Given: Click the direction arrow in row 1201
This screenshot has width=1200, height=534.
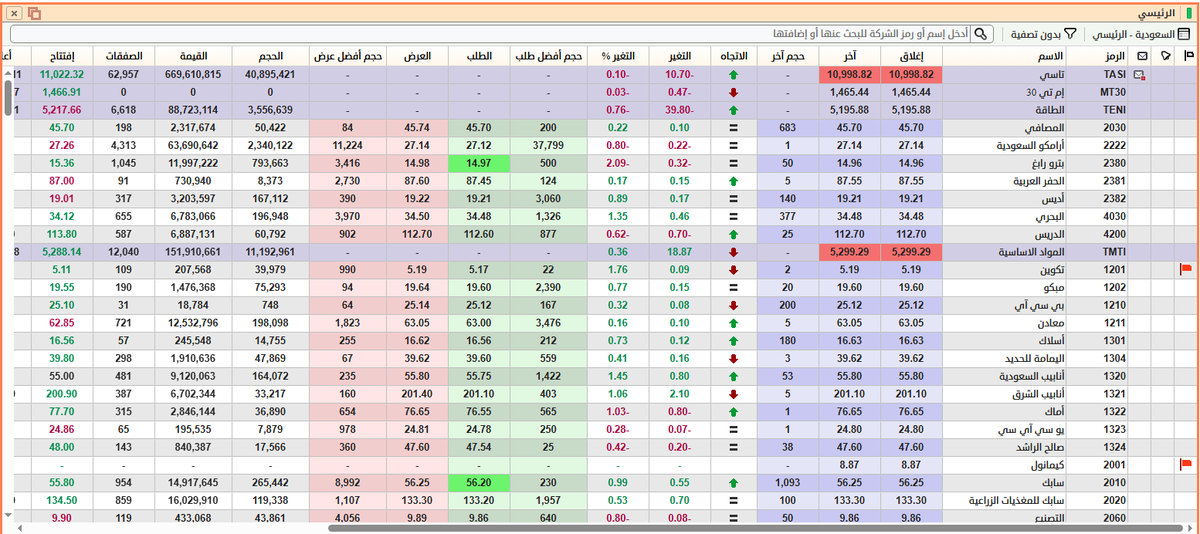Looking at the screenshot, I should coord(733,269).
